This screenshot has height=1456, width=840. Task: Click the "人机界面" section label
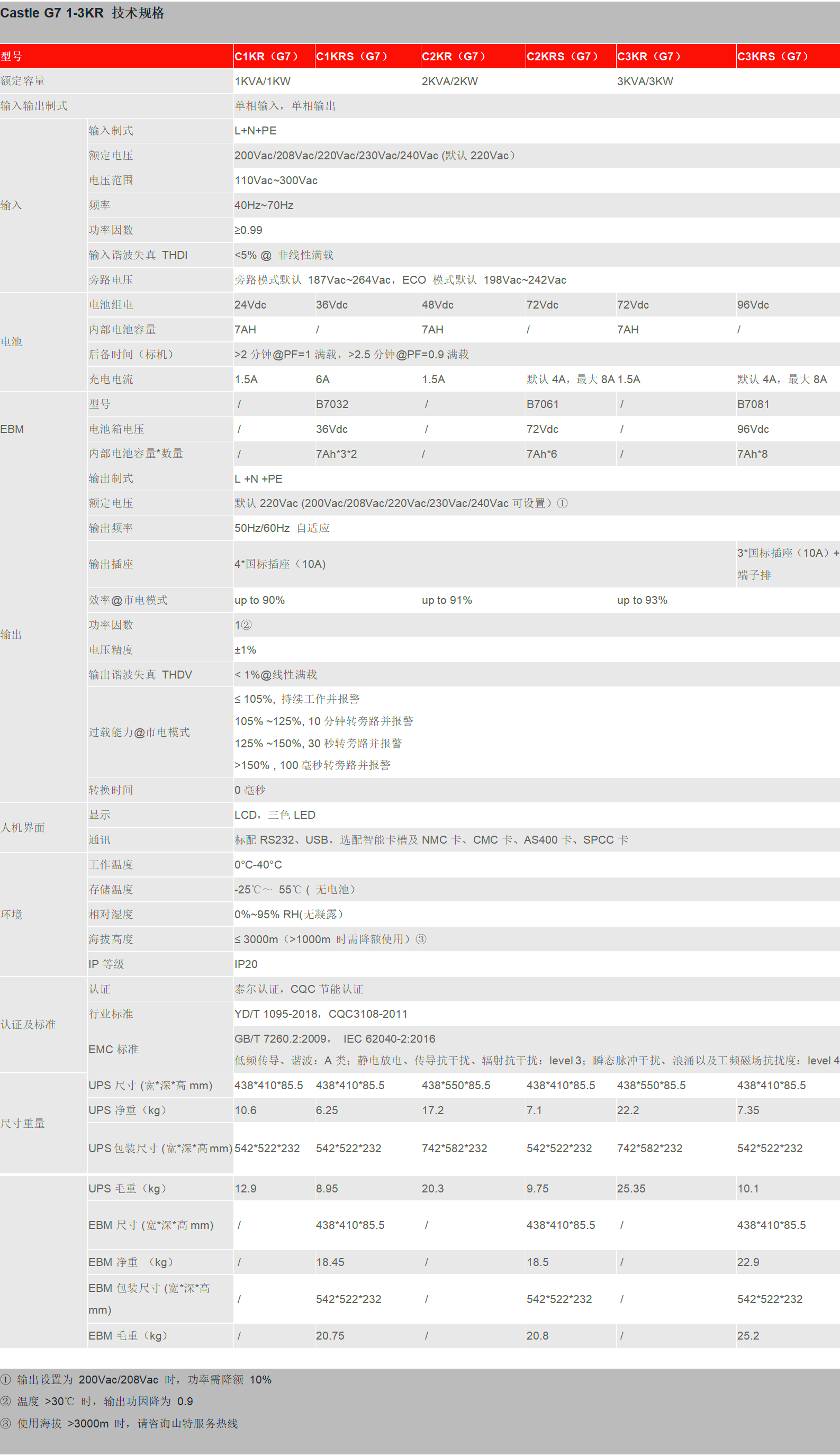(23, 828)
